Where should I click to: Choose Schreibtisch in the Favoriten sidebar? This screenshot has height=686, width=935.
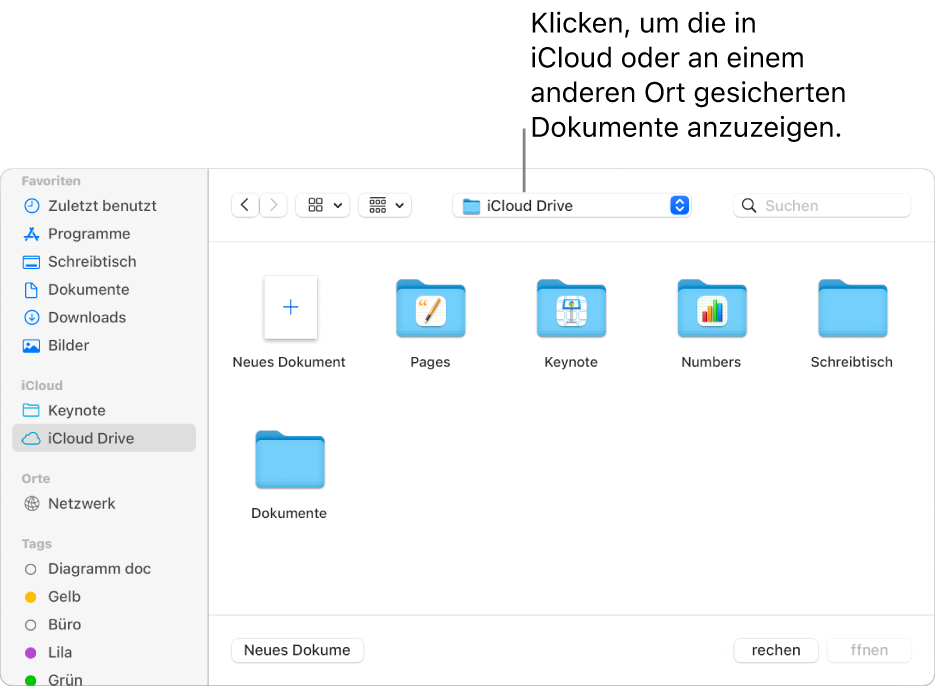tap(104, 262)
